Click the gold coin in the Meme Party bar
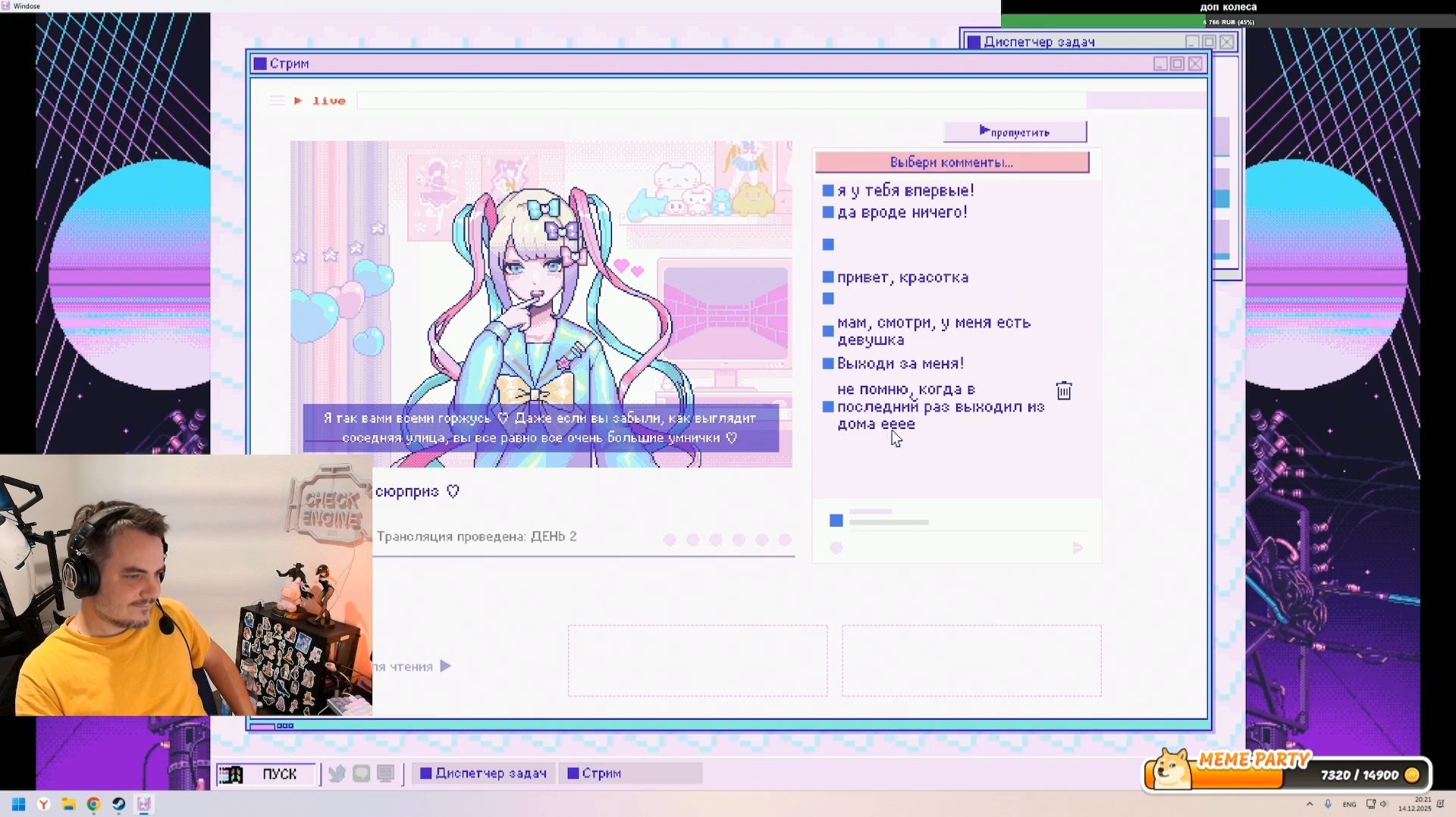The image size is (1456, 817). (x=1412, y=775)
